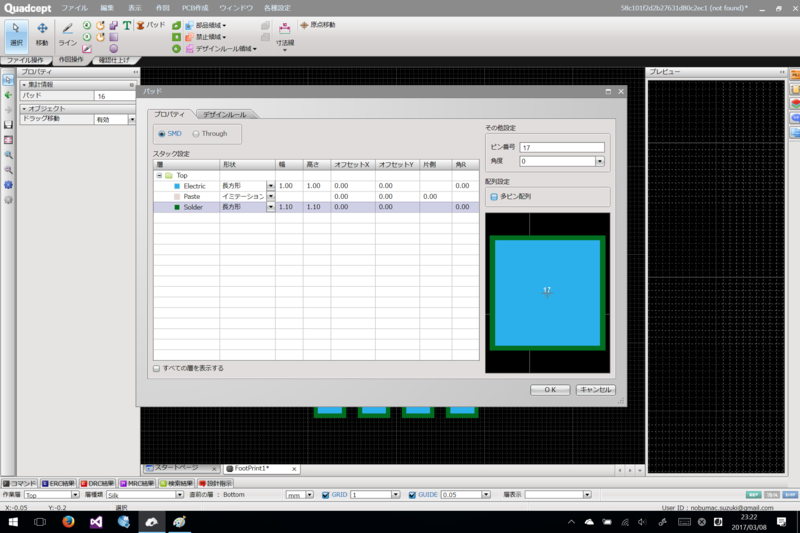Viewport: 800px width, 533px height.
Task: Open the GRID value dropdown
Action: coord(395,495)
